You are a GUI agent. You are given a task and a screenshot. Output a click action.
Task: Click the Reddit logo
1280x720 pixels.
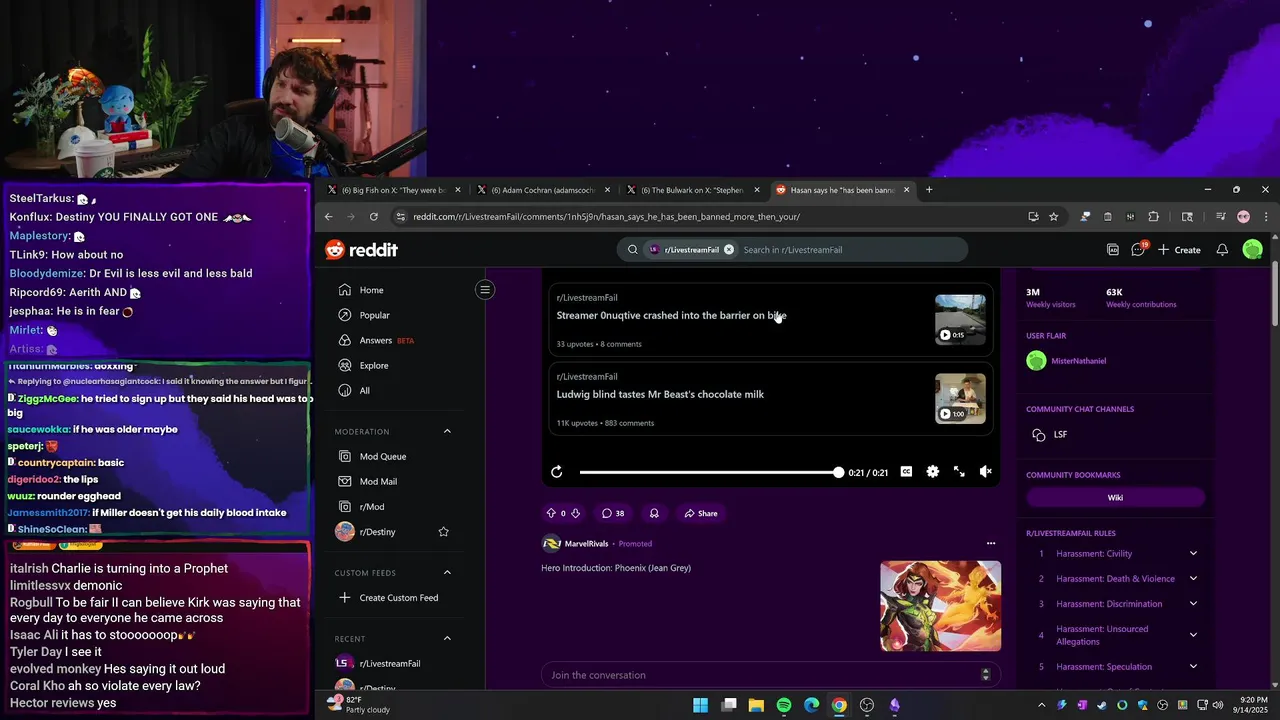[362, 250]
